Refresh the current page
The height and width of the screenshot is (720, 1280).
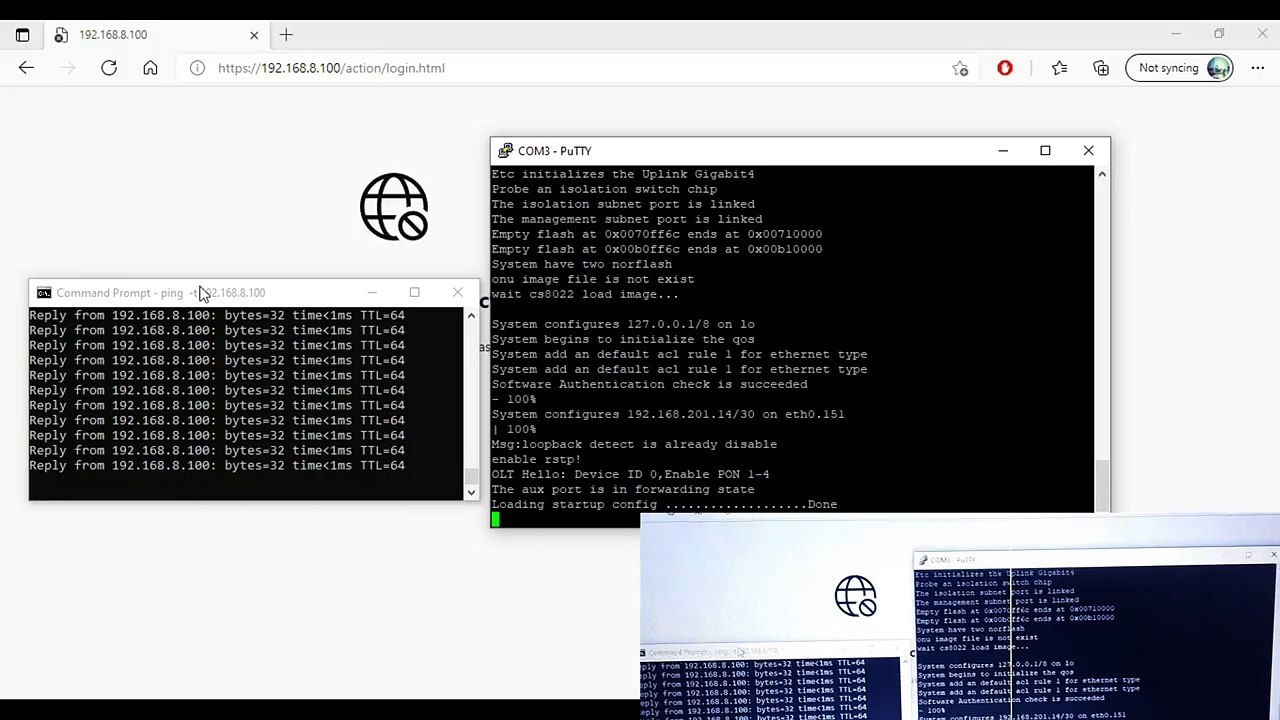coord(109,68)
